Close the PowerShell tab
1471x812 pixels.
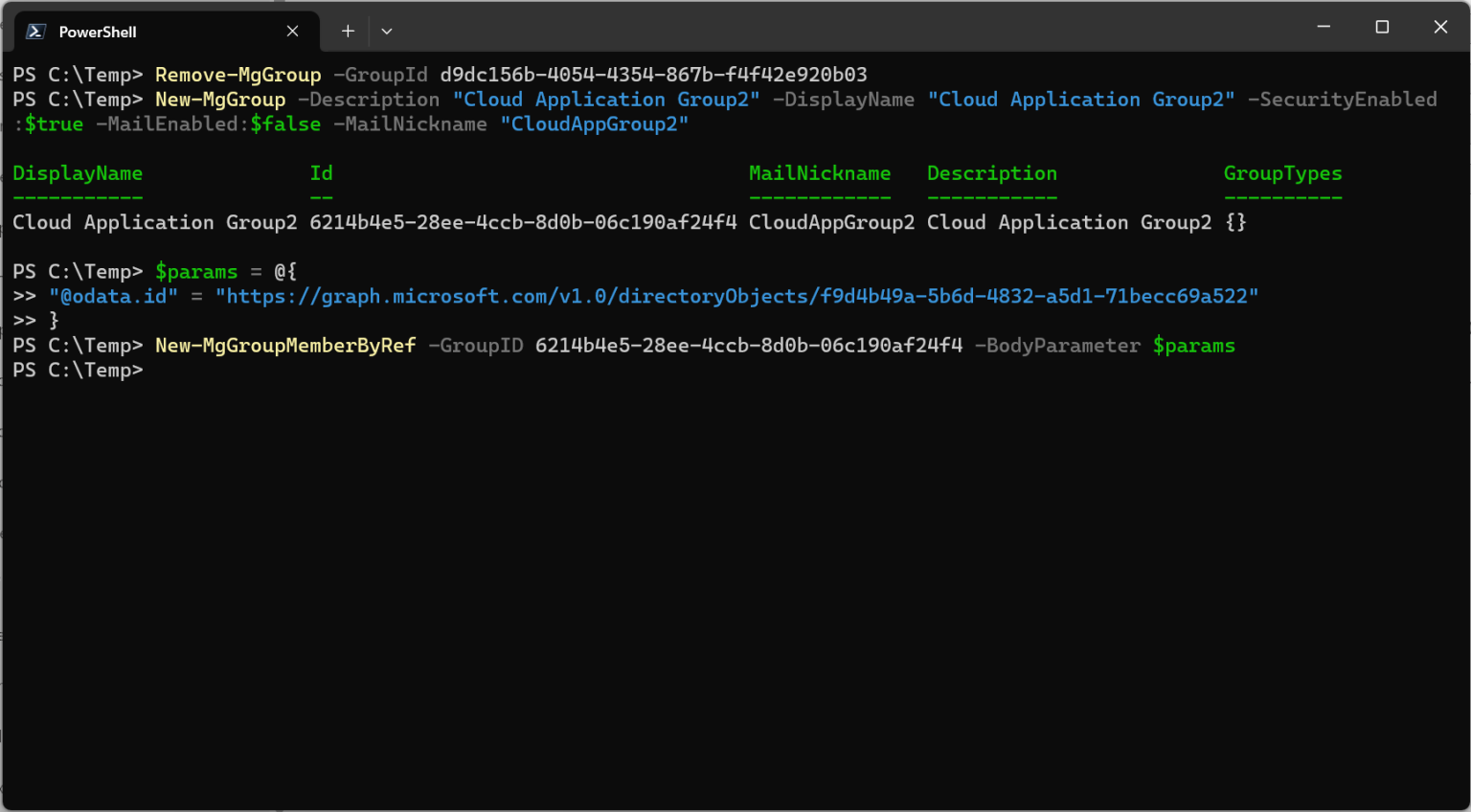(293, 32)
